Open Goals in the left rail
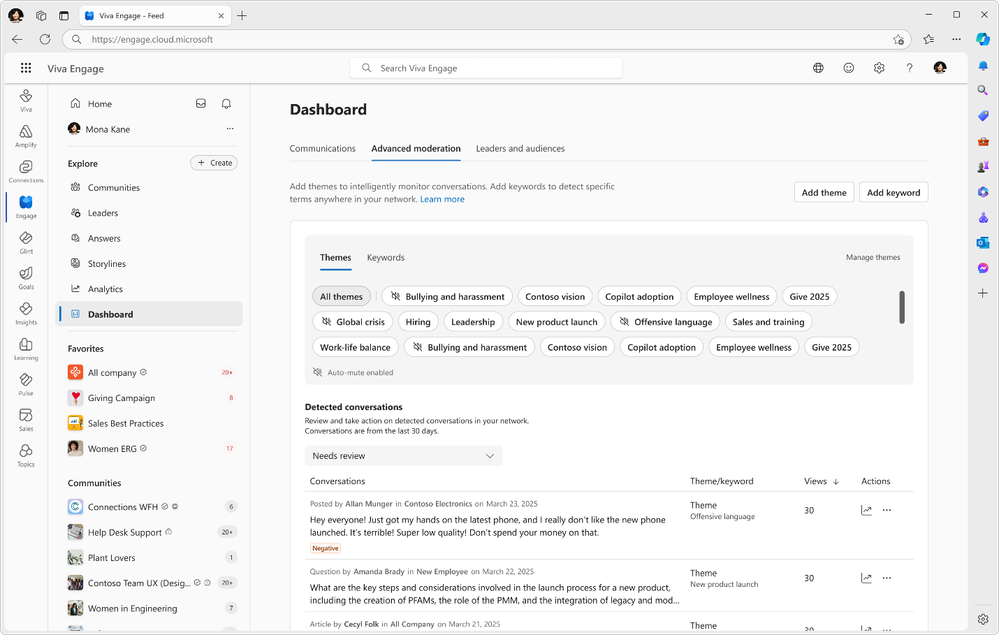Image resolution: width=999 pixels, height=635 pixels. 25,278
